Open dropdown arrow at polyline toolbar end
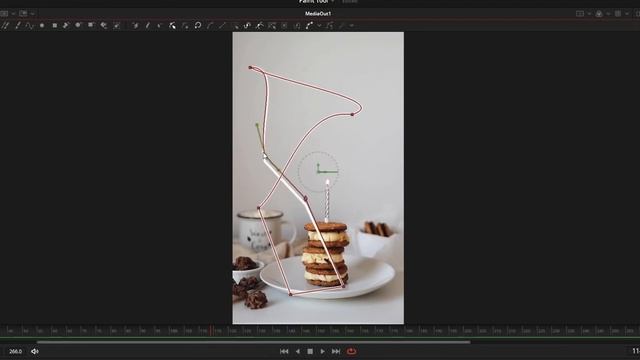The image size is (640, 360). click(351, 25)
